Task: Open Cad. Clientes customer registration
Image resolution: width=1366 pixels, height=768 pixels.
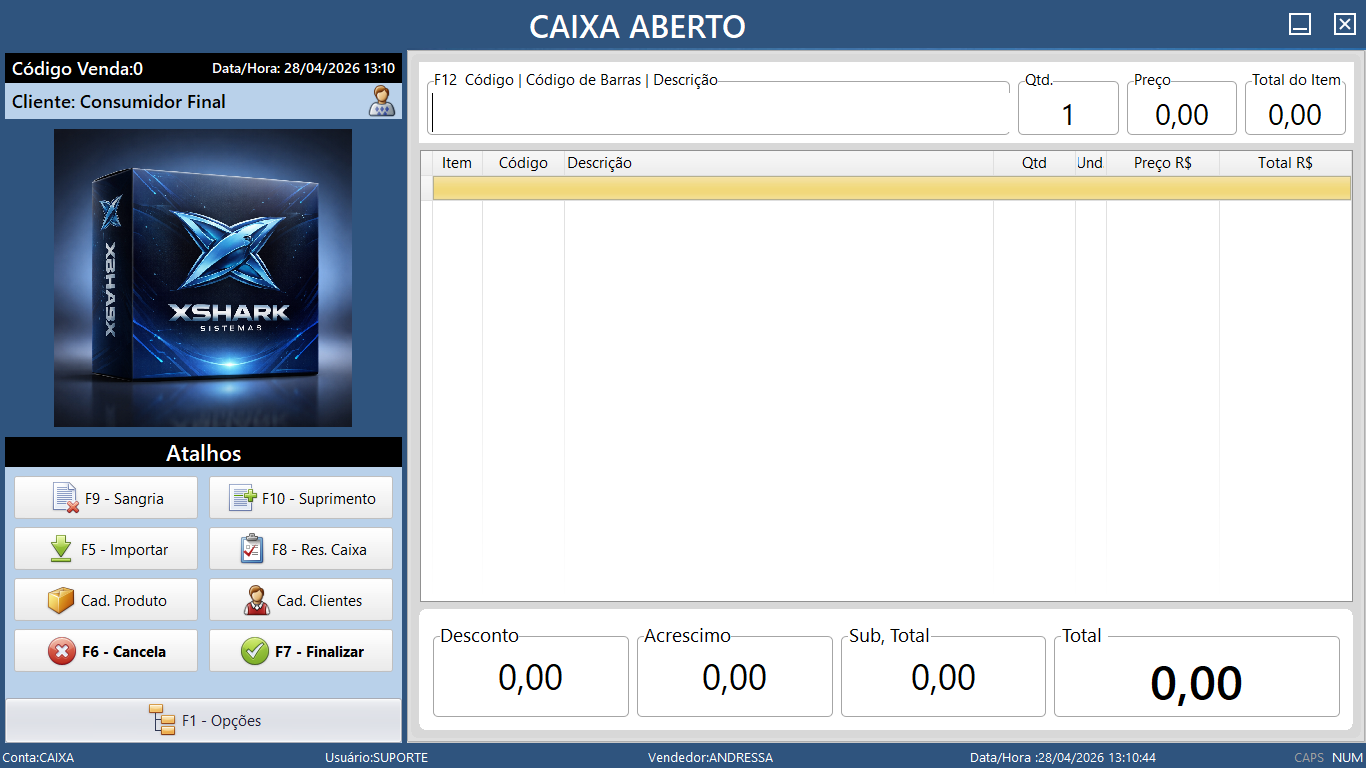Action: (x=301, y=600)
